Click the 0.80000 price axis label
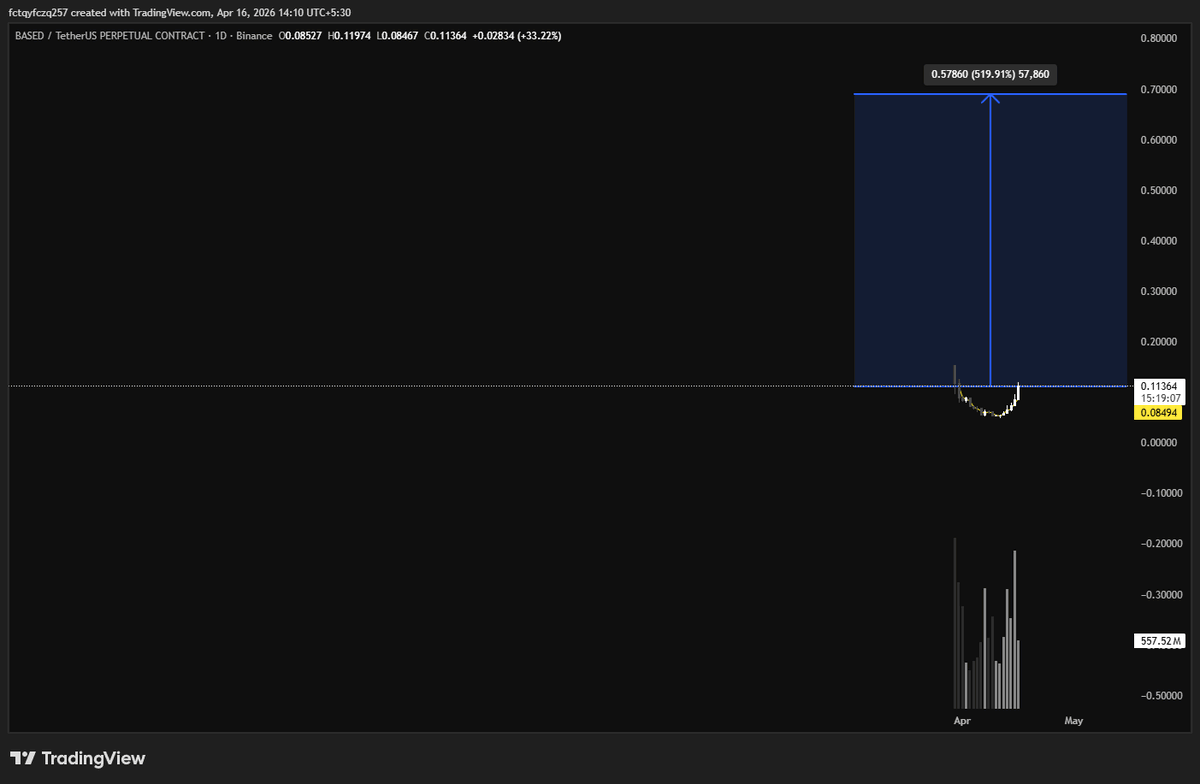Image resolution: width=1200 pixels, height=784 pixels. [1159, 39]
